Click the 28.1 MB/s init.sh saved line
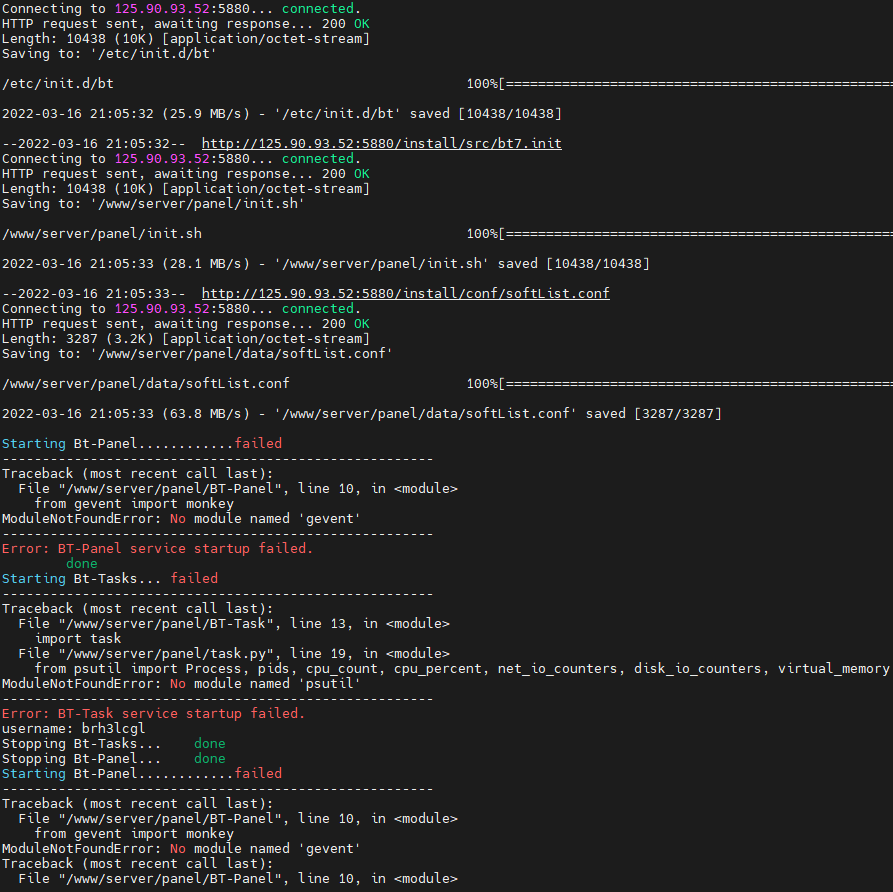This screenshot has height=892, width=893. click(326, 264)
